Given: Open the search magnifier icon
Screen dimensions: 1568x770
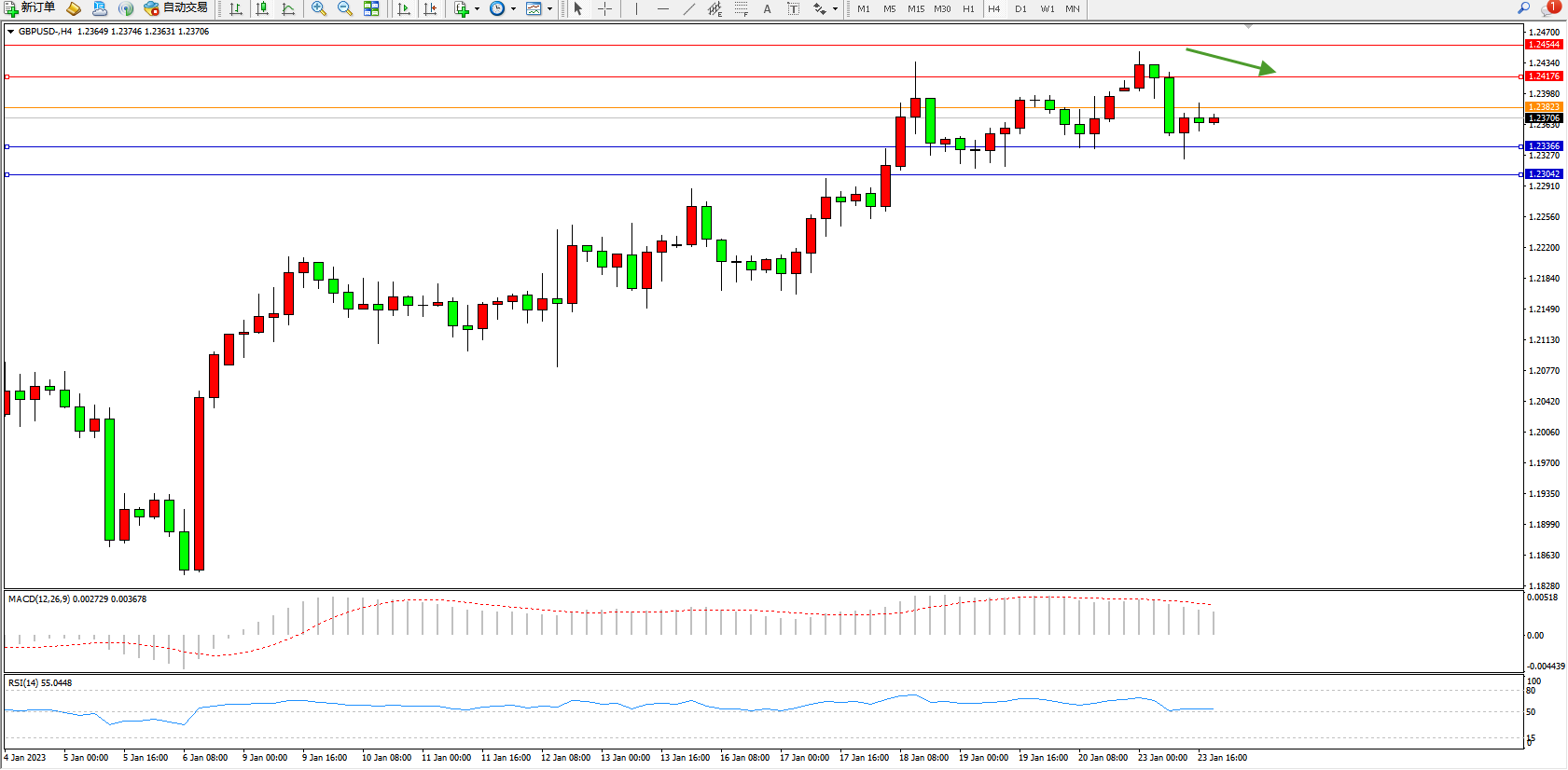Looking at the screenshot, I should click(1524, 8).
